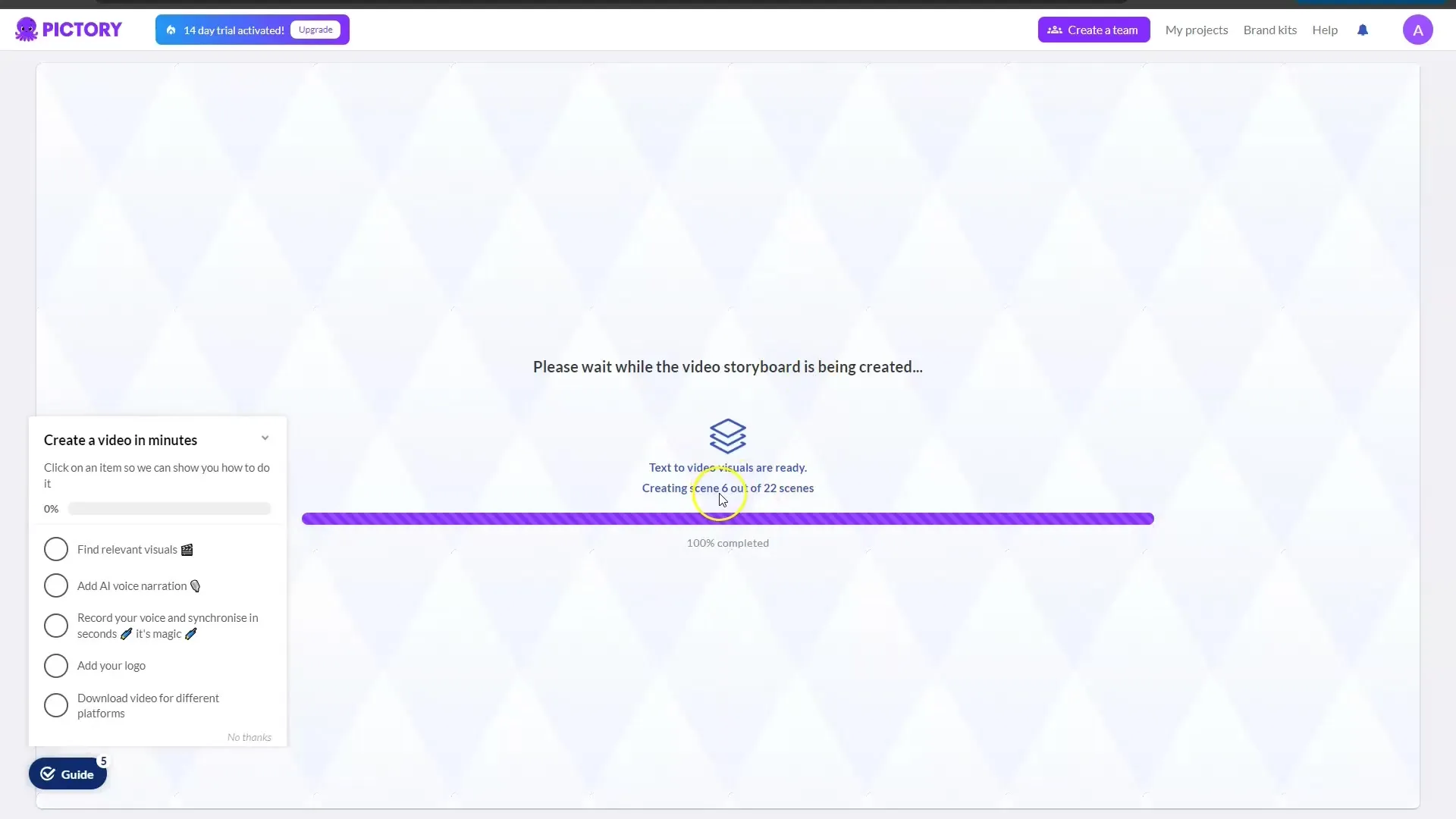Open Brand kits menu

(1269, 29)
